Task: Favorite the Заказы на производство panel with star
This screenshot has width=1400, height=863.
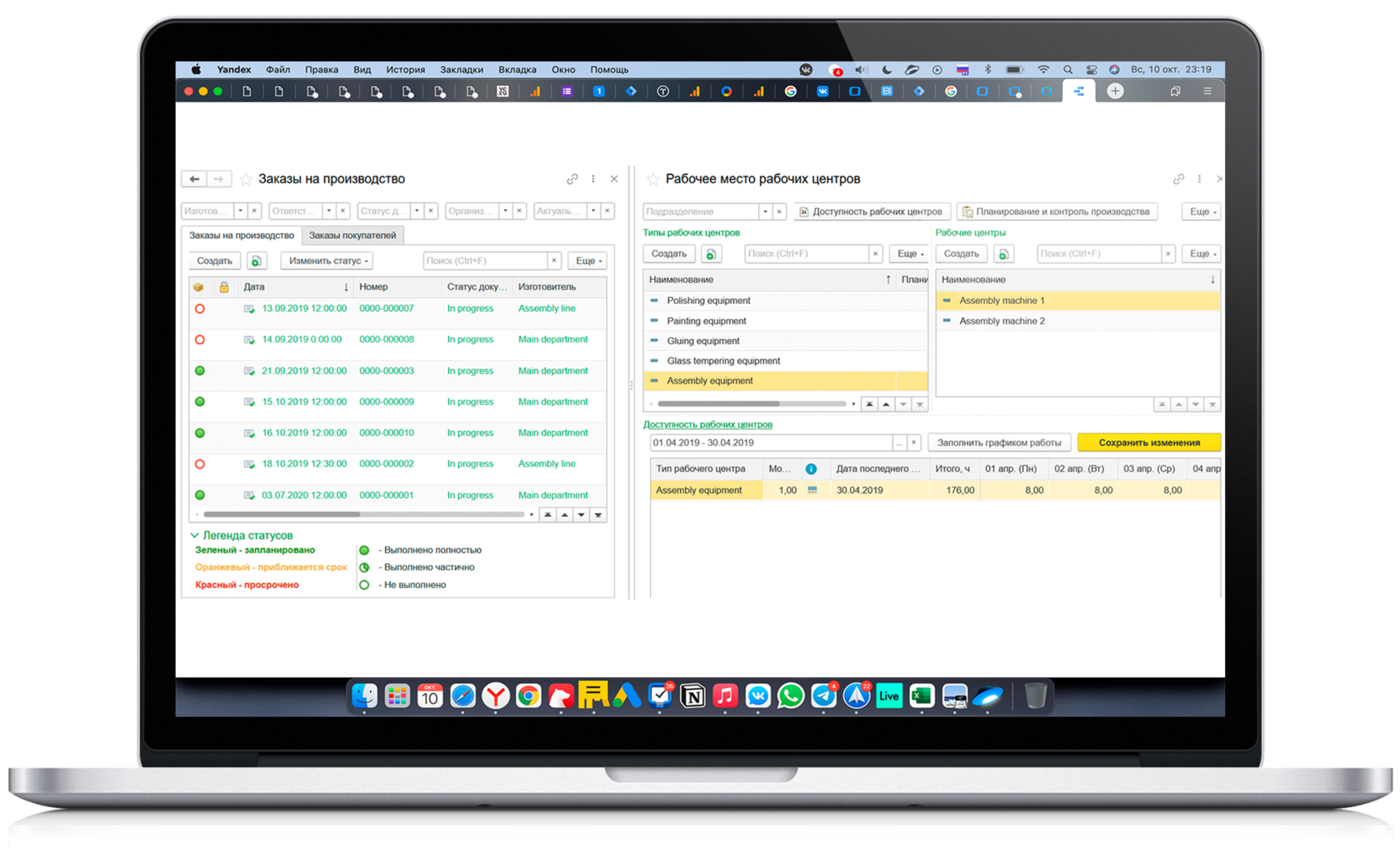Action: tap(246, 179)
